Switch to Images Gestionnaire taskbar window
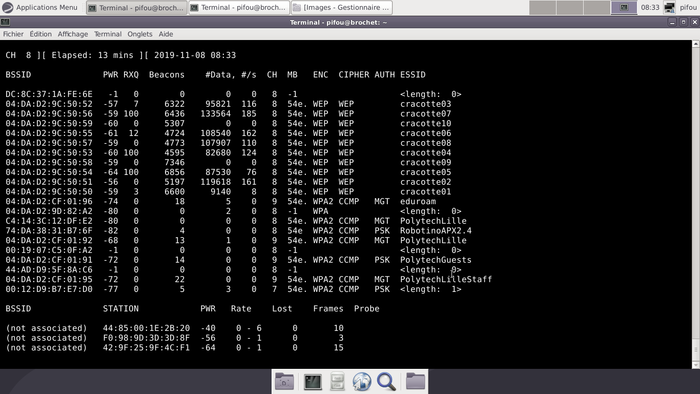The width and height of the screenshot is (700, 394). [342, 8]
